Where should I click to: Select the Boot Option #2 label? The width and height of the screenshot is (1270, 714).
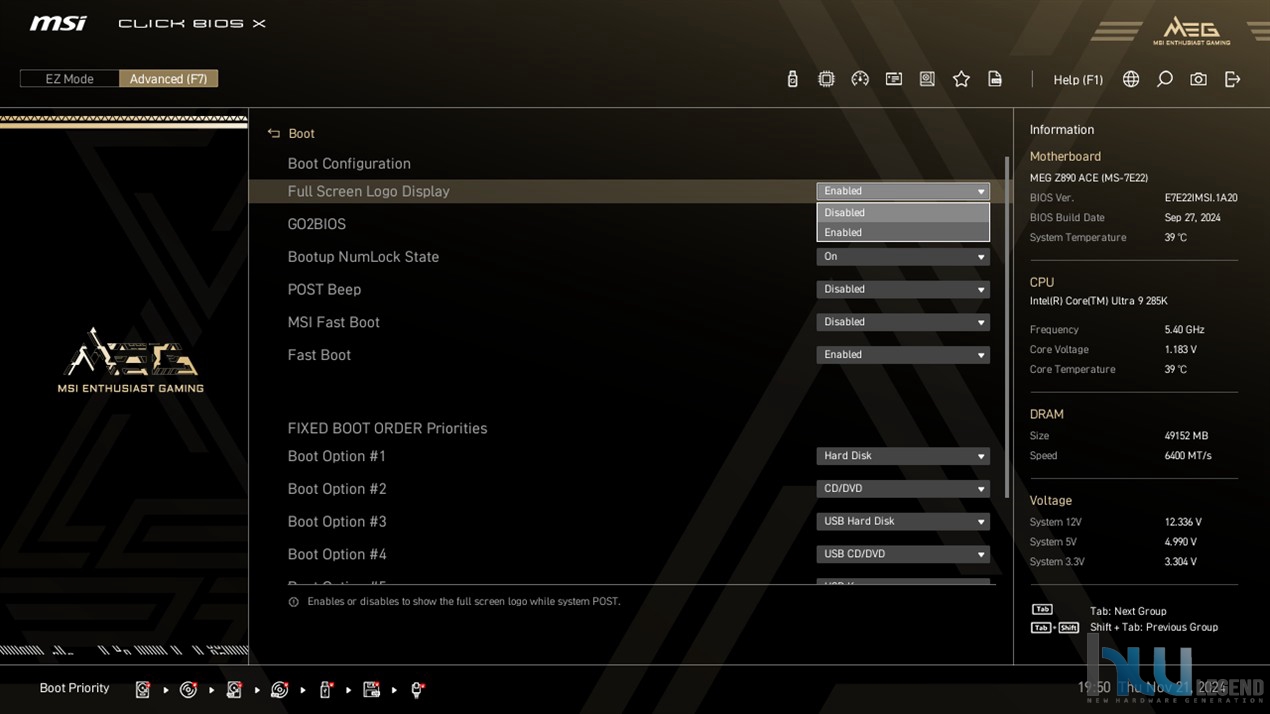[336, 489]
